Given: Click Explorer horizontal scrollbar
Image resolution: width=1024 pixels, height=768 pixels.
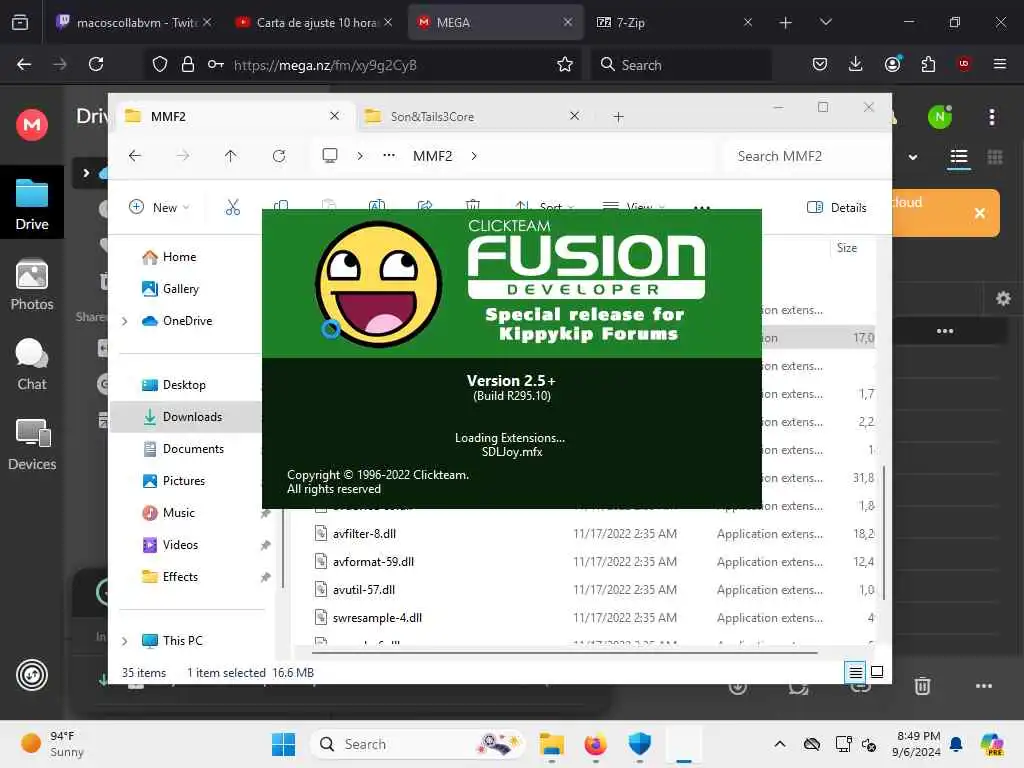Looking at the screenshot, I should coord(564,652).
